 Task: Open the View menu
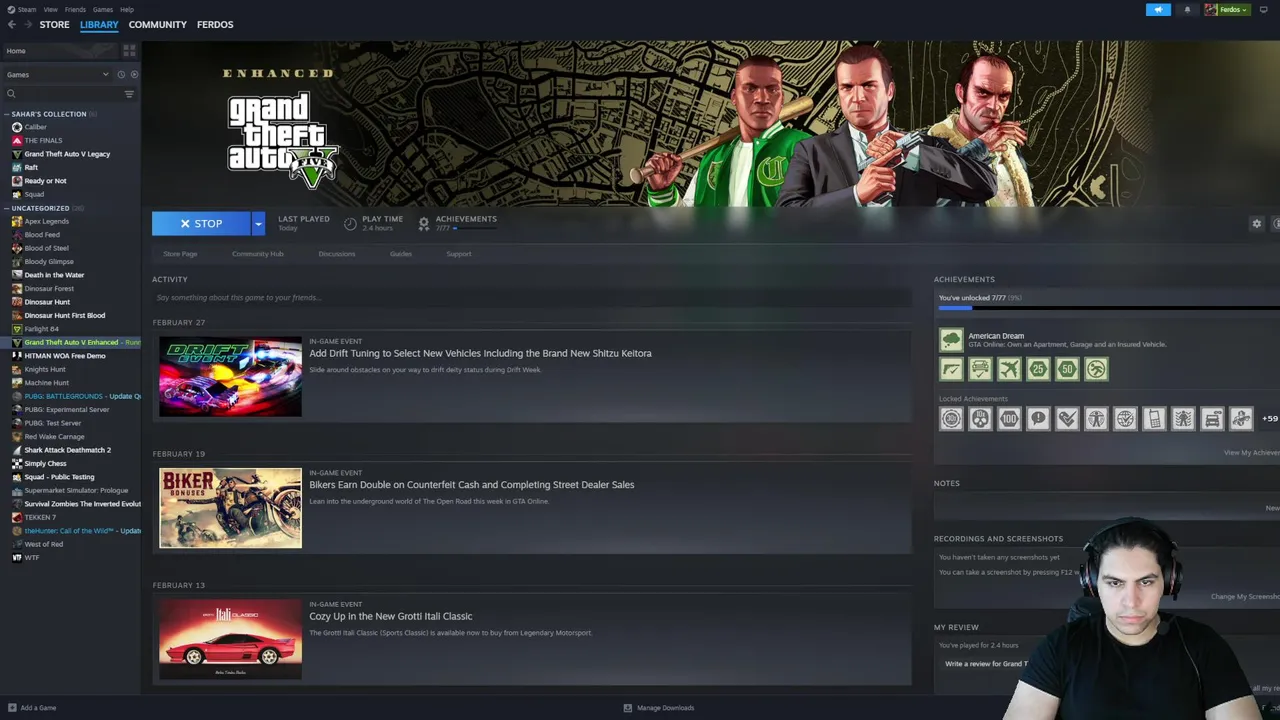click(x=50, y=9)
